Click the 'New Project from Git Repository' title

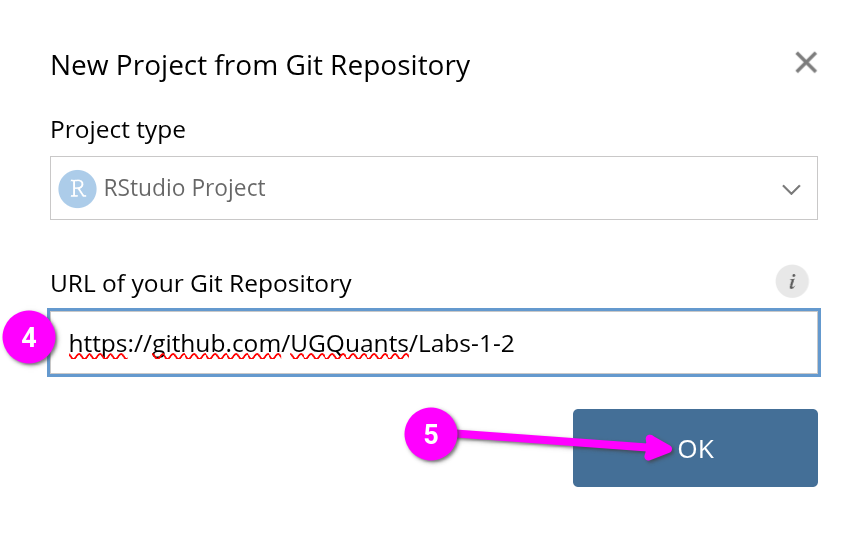(260, 66)
